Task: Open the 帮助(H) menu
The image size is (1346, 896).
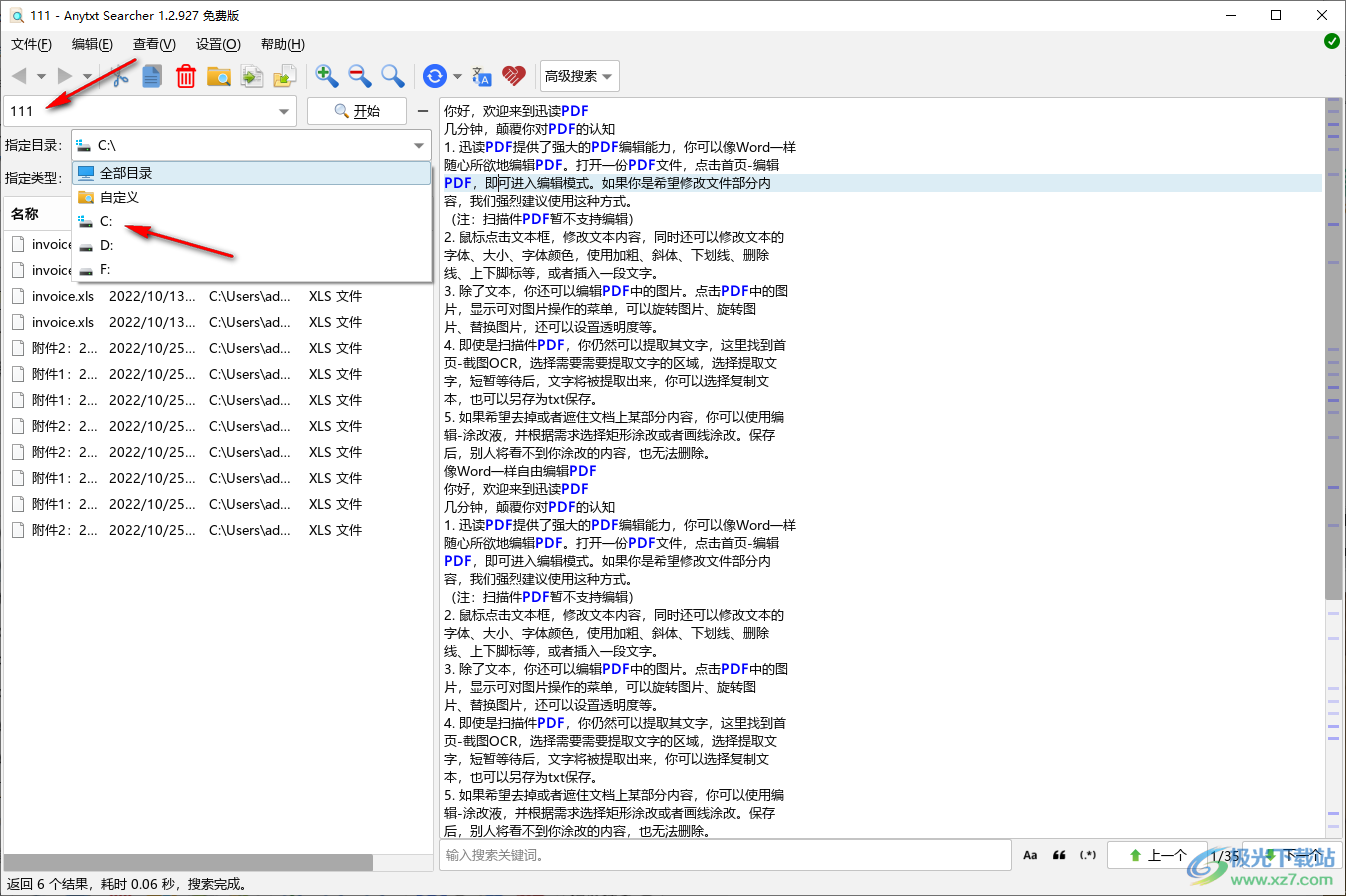Action: click(282, 44)
